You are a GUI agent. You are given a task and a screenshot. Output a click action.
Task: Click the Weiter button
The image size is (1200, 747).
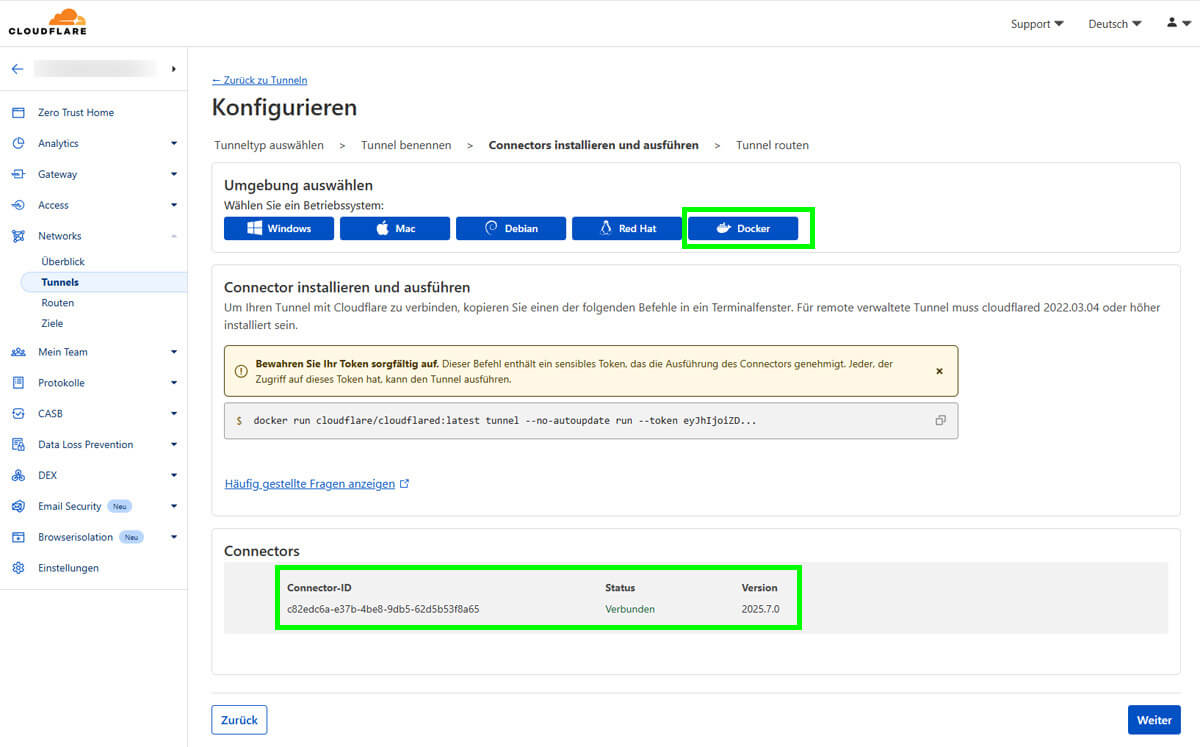[x=1154, y=720]
